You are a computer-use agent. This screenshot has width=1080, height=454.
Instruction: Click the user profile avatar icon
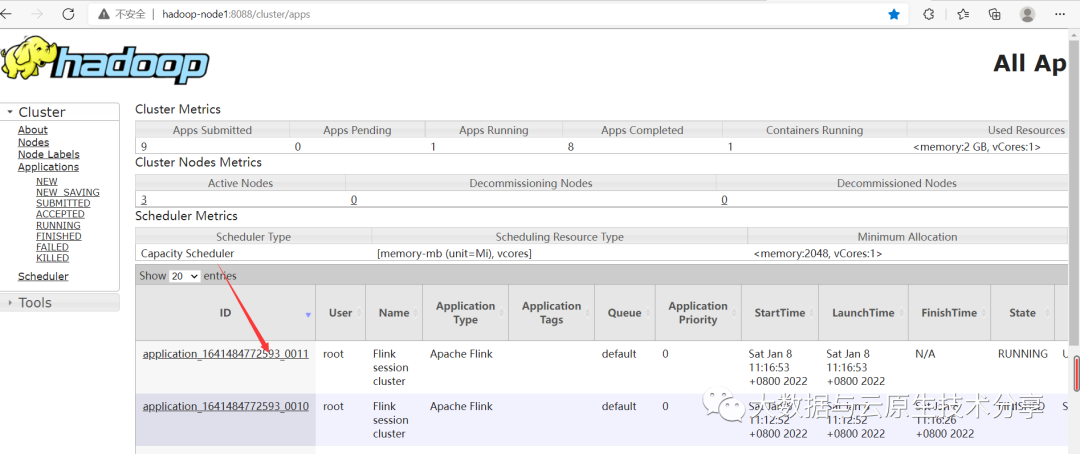[1028, 14]
